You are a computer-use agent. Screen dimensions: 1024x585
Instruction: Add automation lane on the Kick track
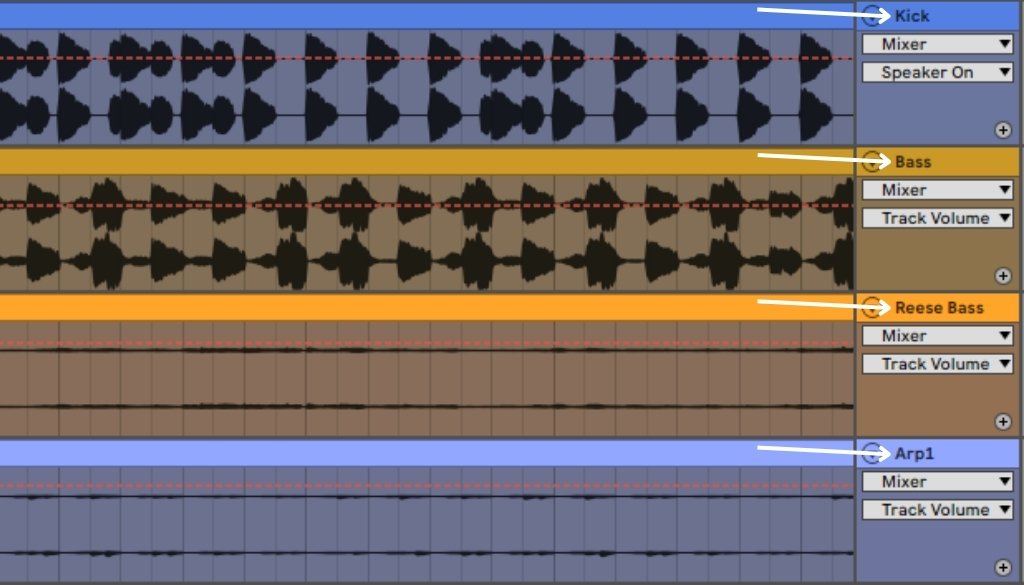click(1003, 130)
